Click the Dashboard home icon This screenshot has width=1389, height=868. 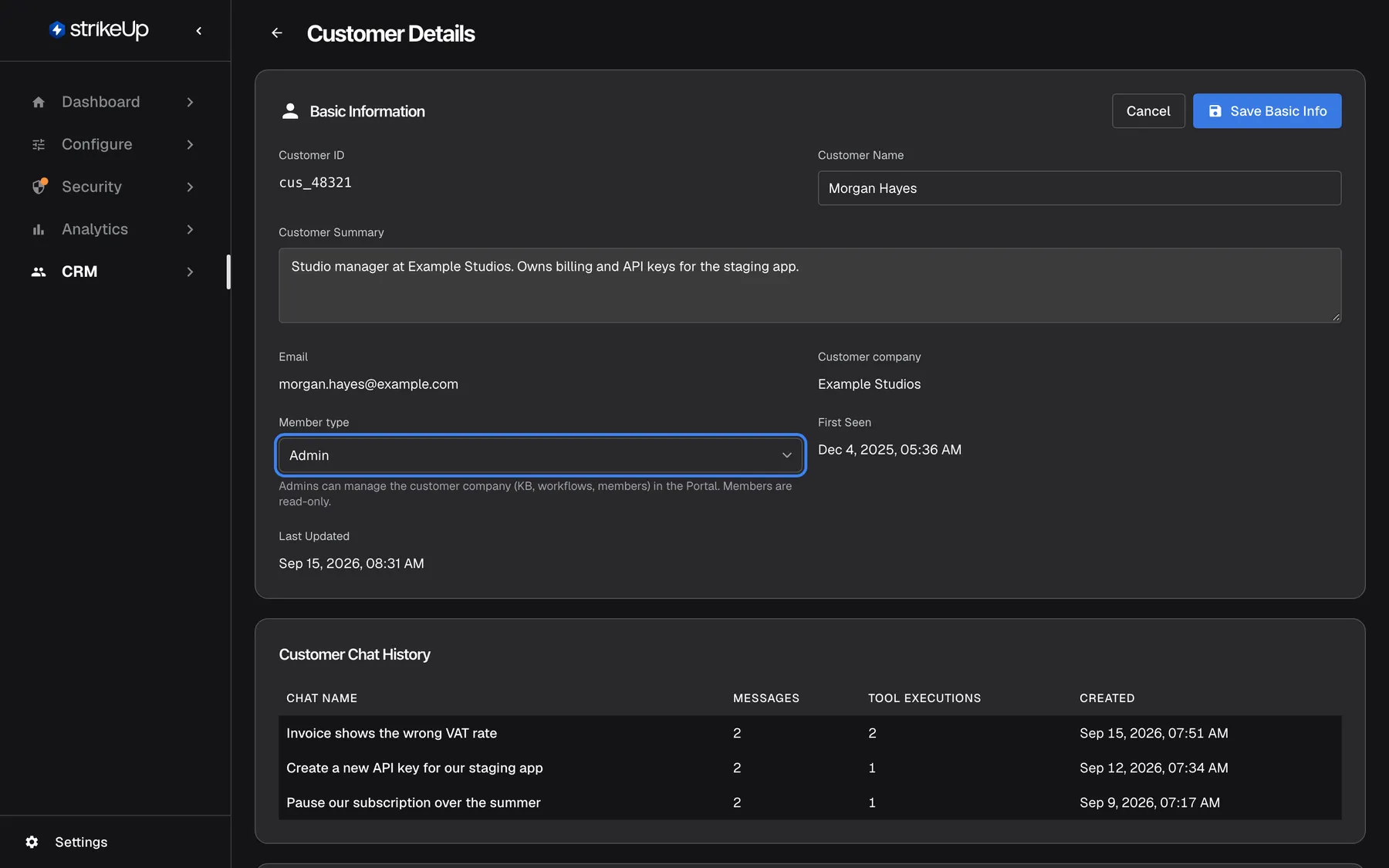tap(39, 102)
